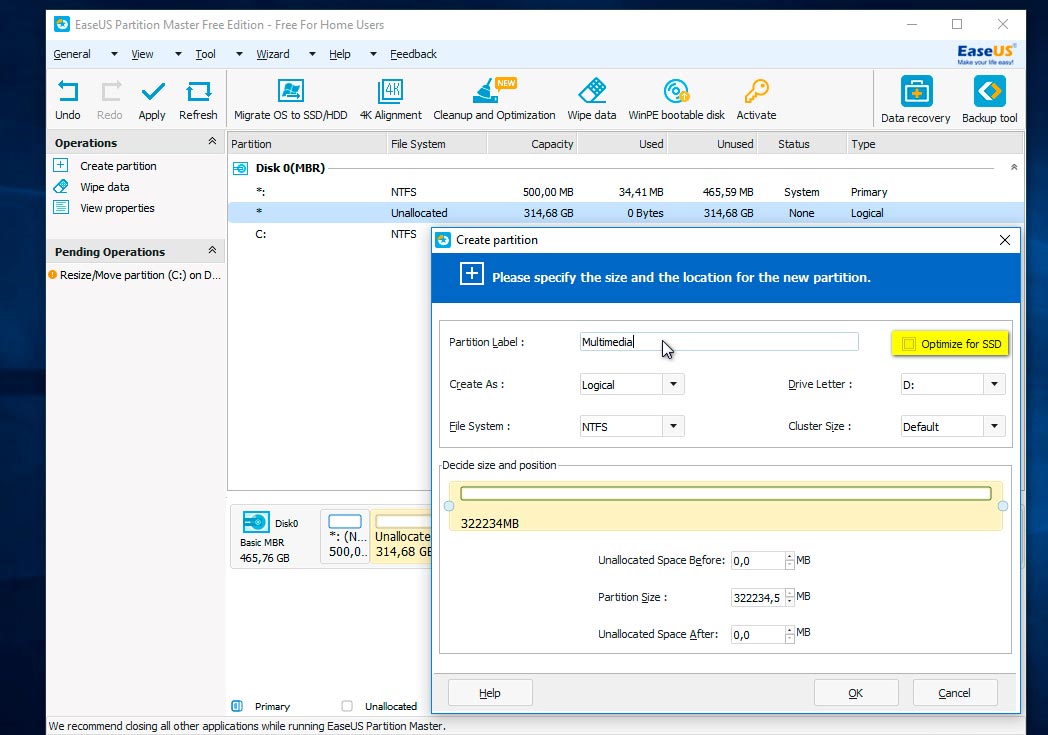1048x735 pixels.
Task: Click OK in Create partition dialog
Action: pyautogui.click(x=856, y=693)
